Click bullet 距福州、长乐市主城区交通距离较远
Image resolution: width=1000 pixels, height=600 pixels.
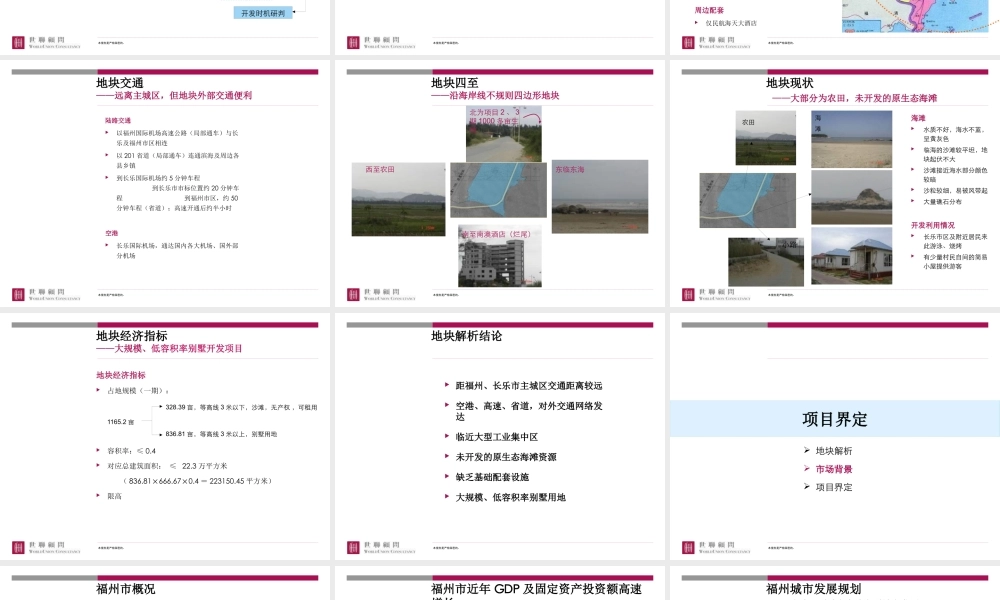(x=529, y=386)
